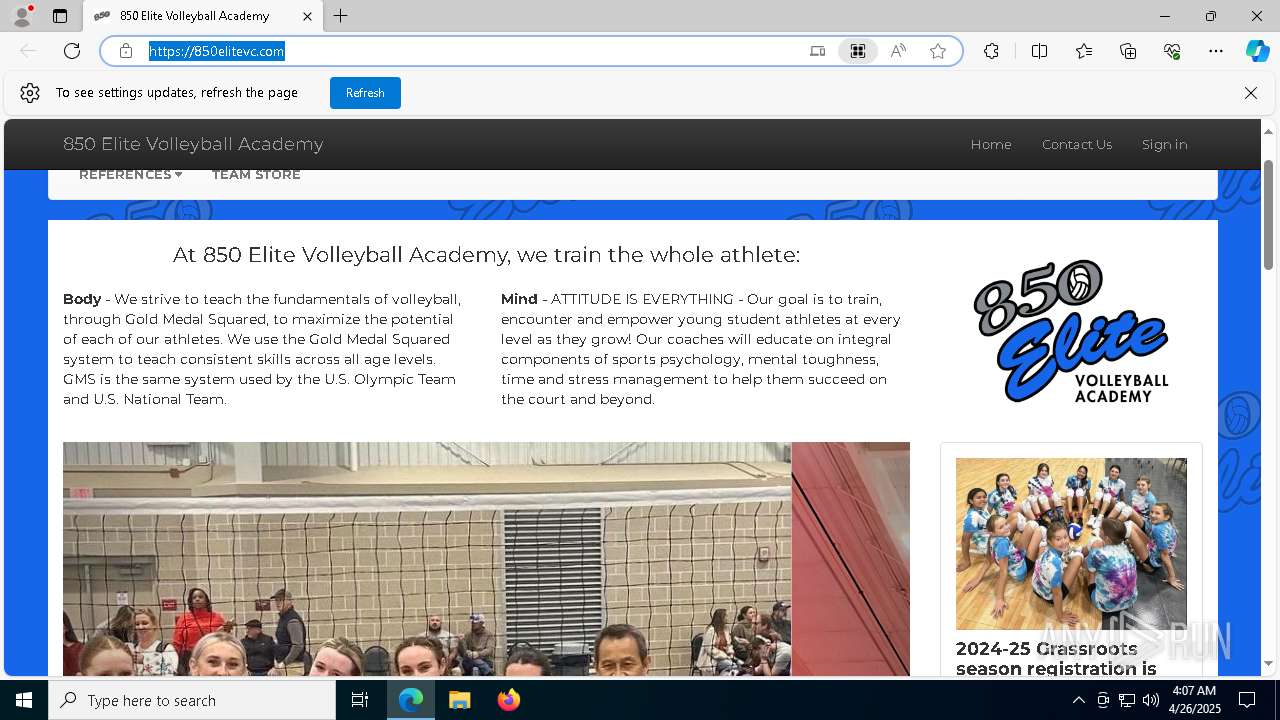Click the taskbar search box
1280x720 pixels.
(192, 700)
